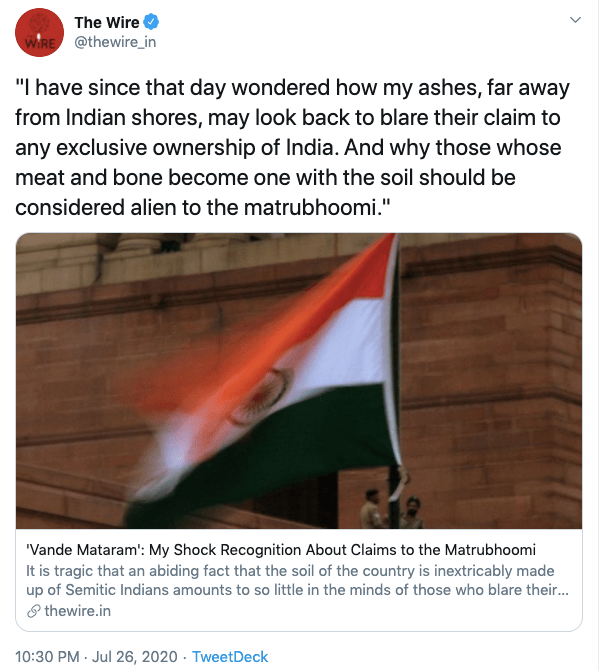The width and height of the screenshot is (603, 671).
Task: Click the article preview flag image
Action: [299, 380]
